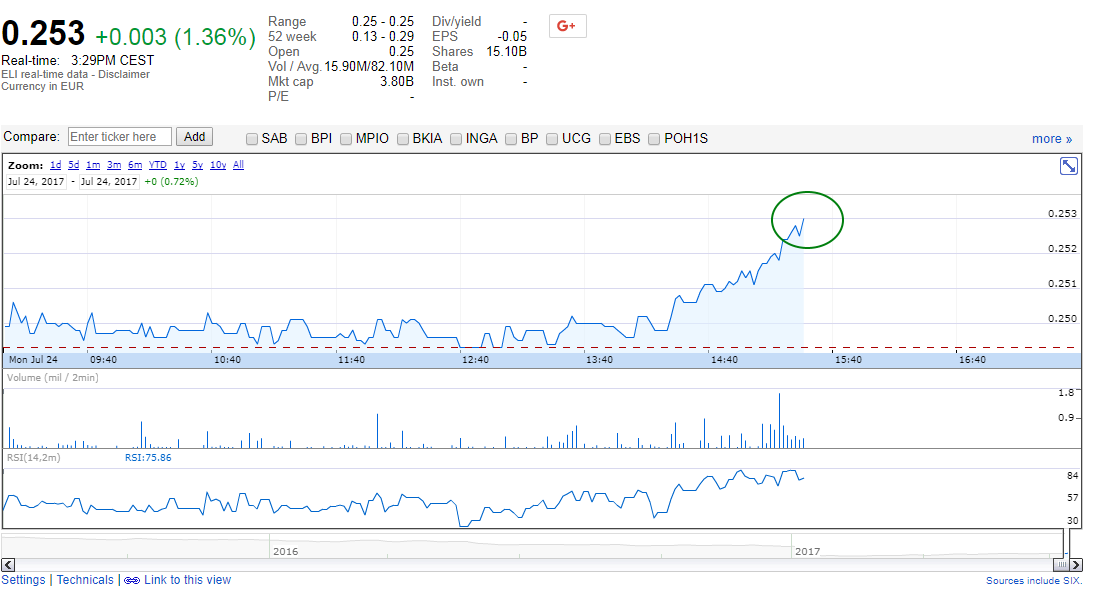Click the end date Jul 24, 2017 field
This screenshot has width=1094, height=599.
[x=109, y=181]
